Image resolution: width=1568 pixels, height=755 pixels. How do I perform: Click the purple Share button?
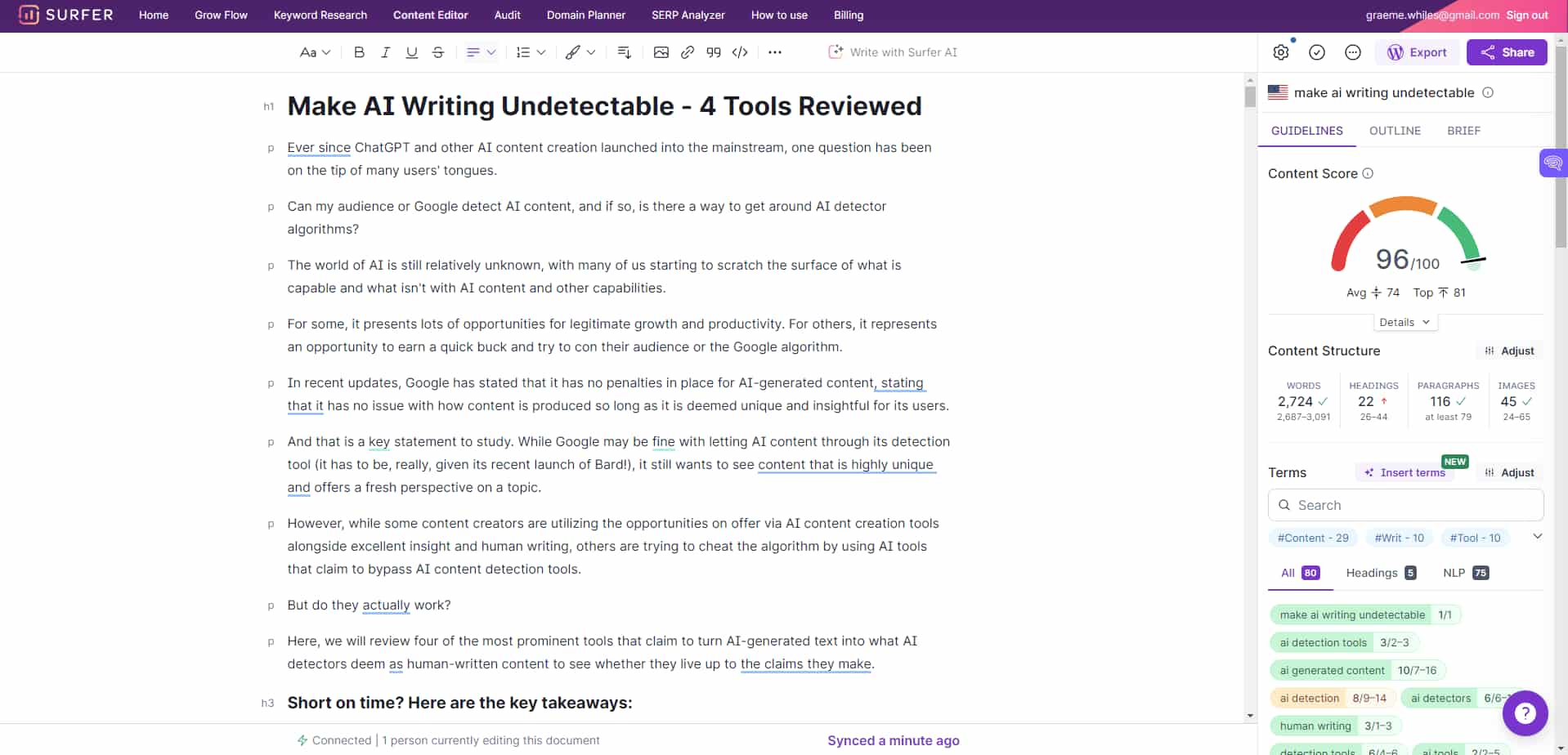1507,51
